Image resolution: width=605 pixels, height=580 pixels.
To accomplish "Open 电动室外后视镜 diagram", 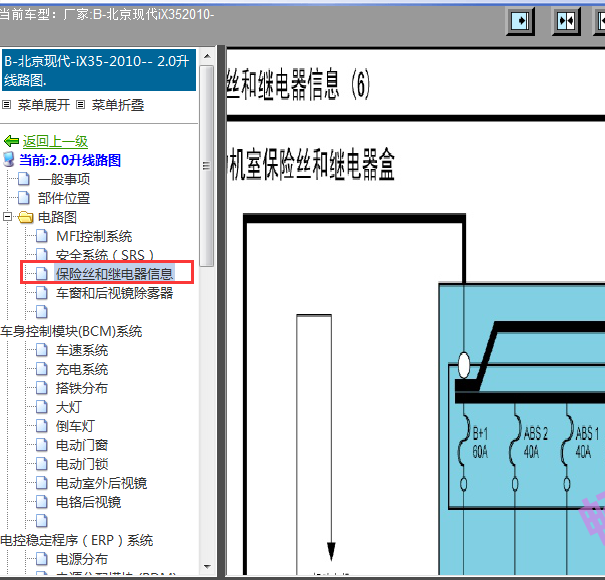I will (101, 483).
